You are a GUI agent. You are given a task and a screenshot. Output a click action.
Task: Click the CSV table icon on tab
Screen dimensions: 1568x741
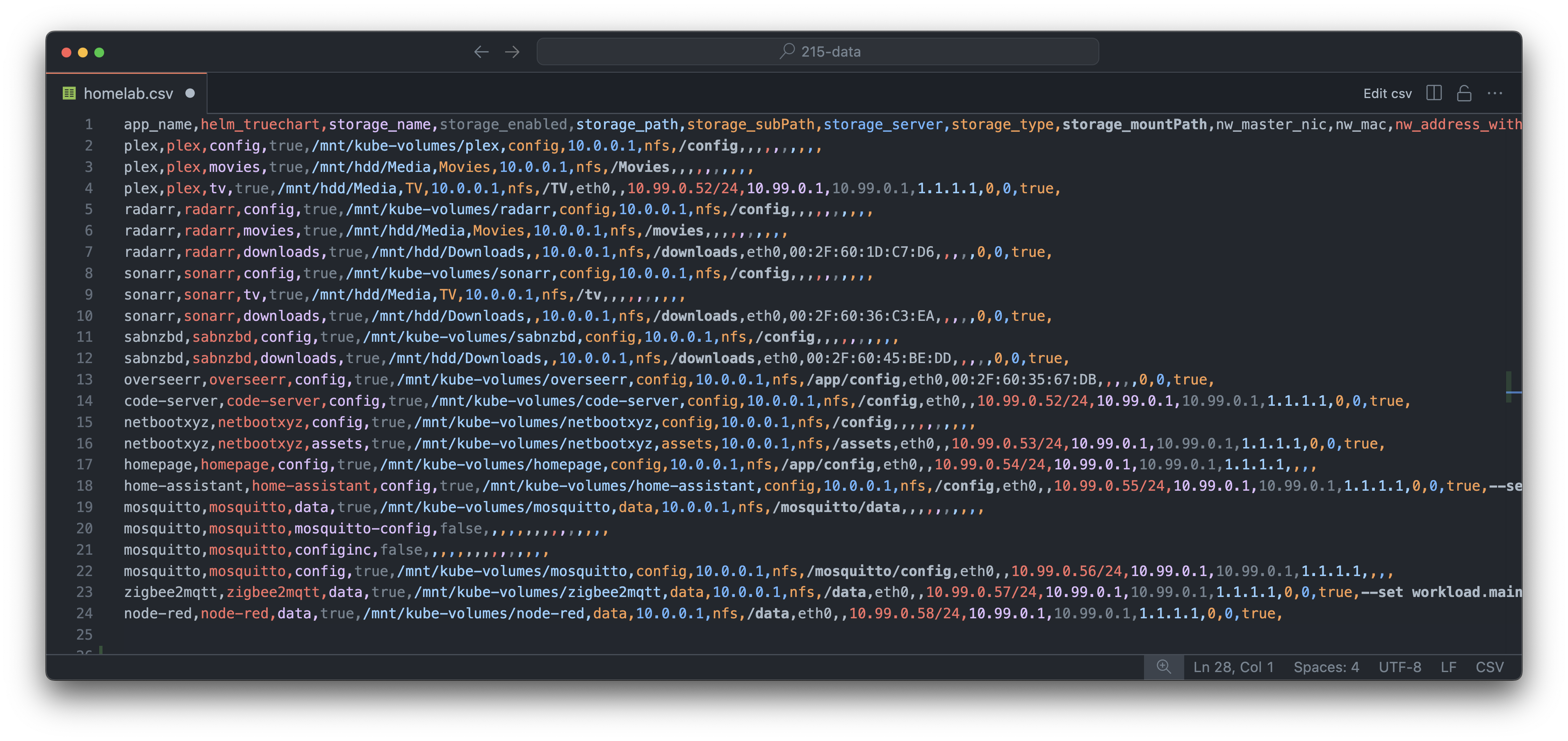pyautogui.click(x=69, y=93)
